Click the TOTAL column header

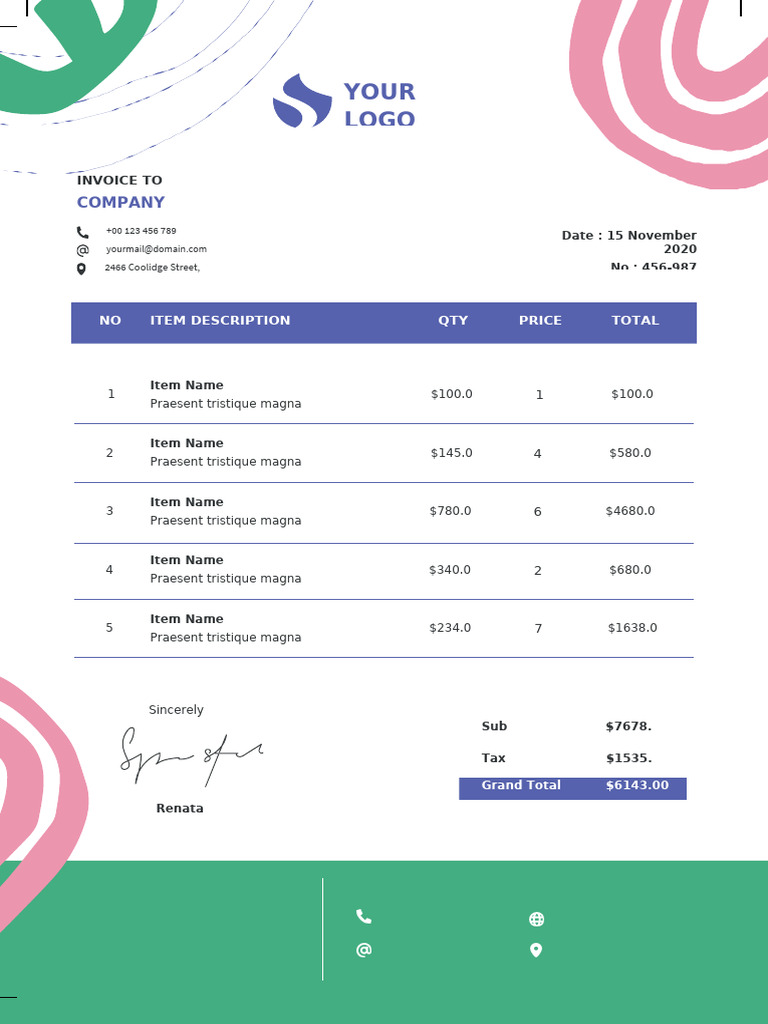635,321
